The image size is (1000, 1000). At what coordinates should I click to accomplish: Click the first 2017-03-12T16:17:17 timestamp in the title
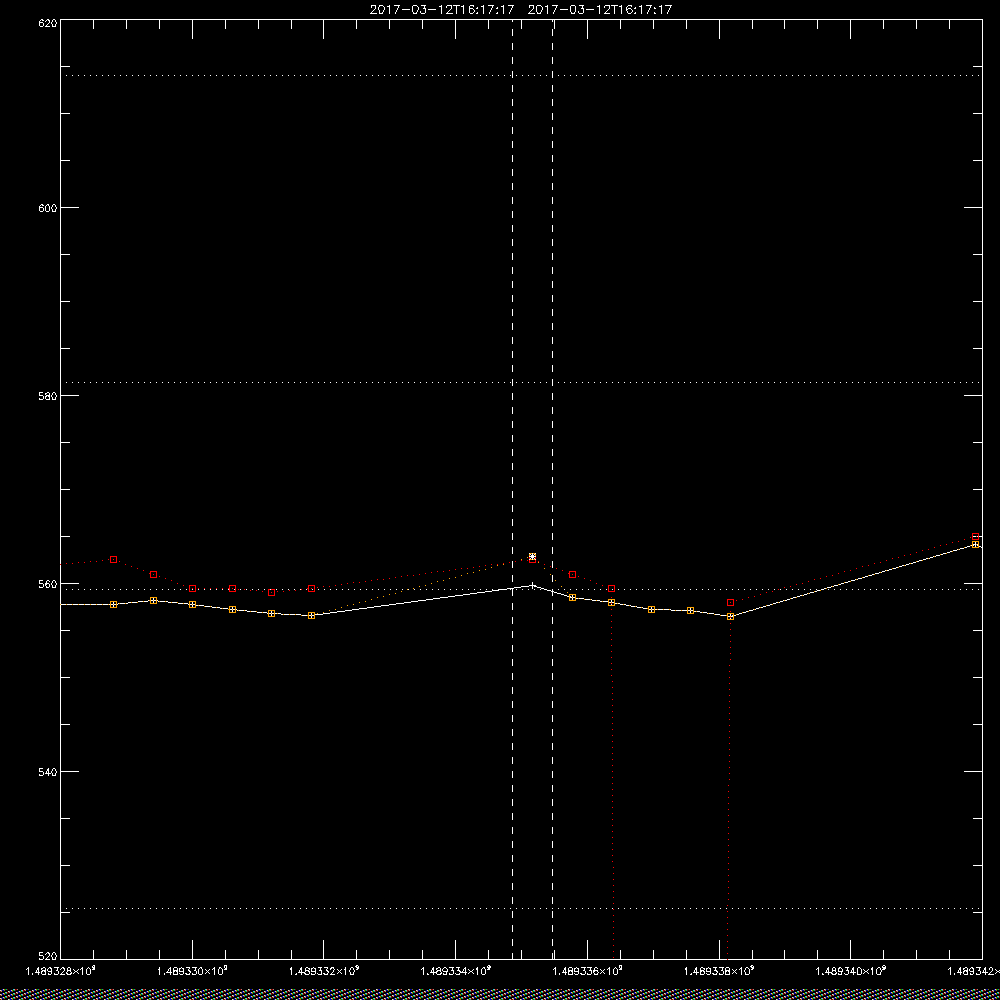coord(441,10)
